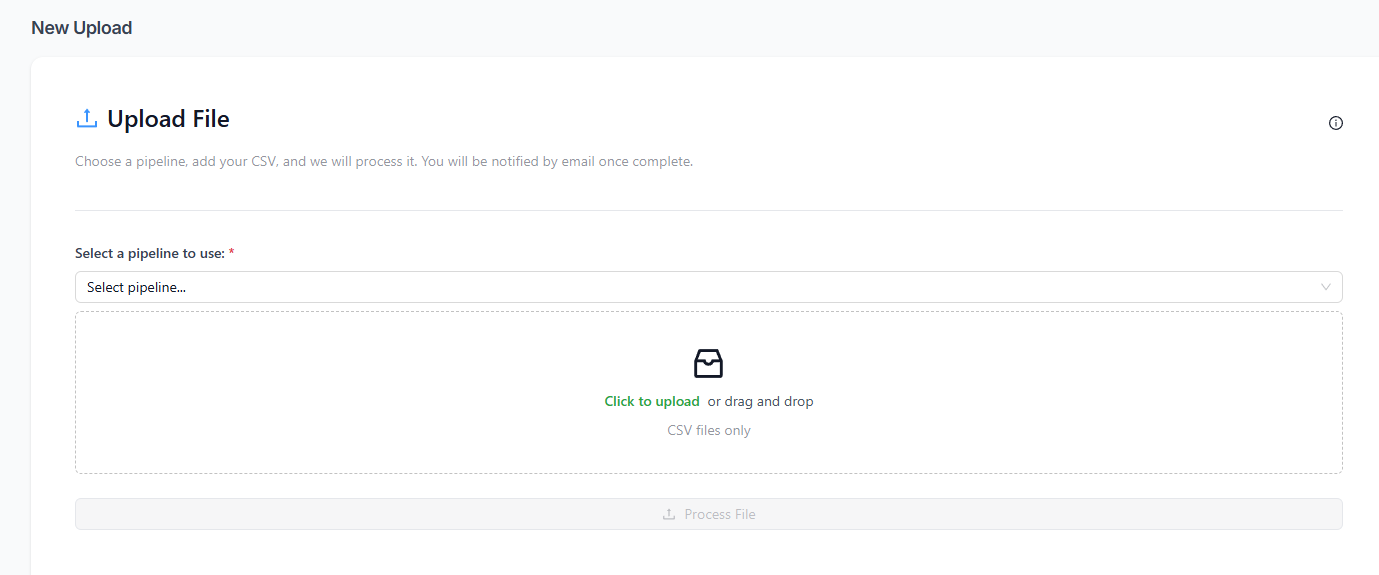This screenshot has width=1379, height=575.
Task: Open the Select pipeline... combo box
Action: pyautogui.click(x=708, y=287)
